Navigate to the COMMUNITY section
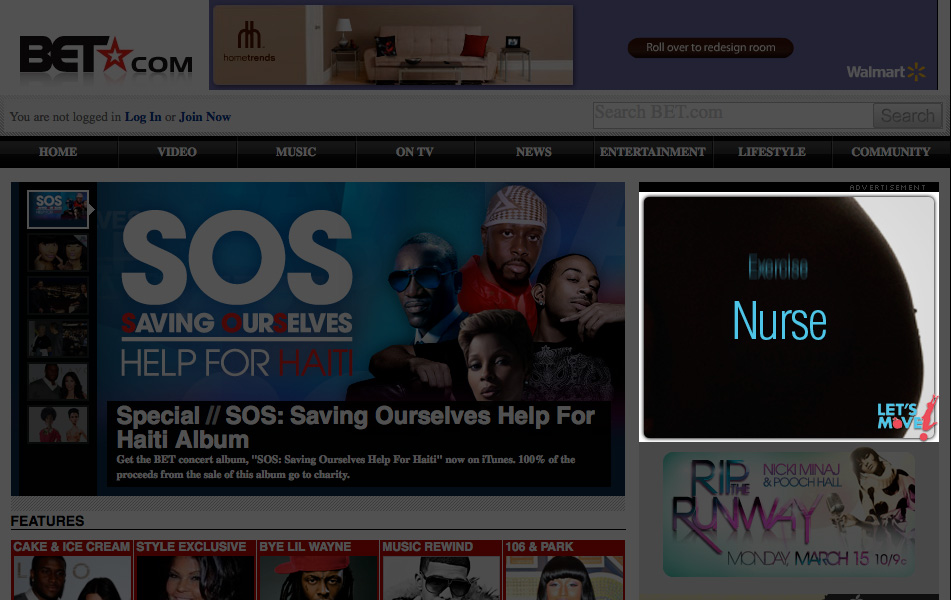The height and width of the screenshot is (600, 951). 890,152
